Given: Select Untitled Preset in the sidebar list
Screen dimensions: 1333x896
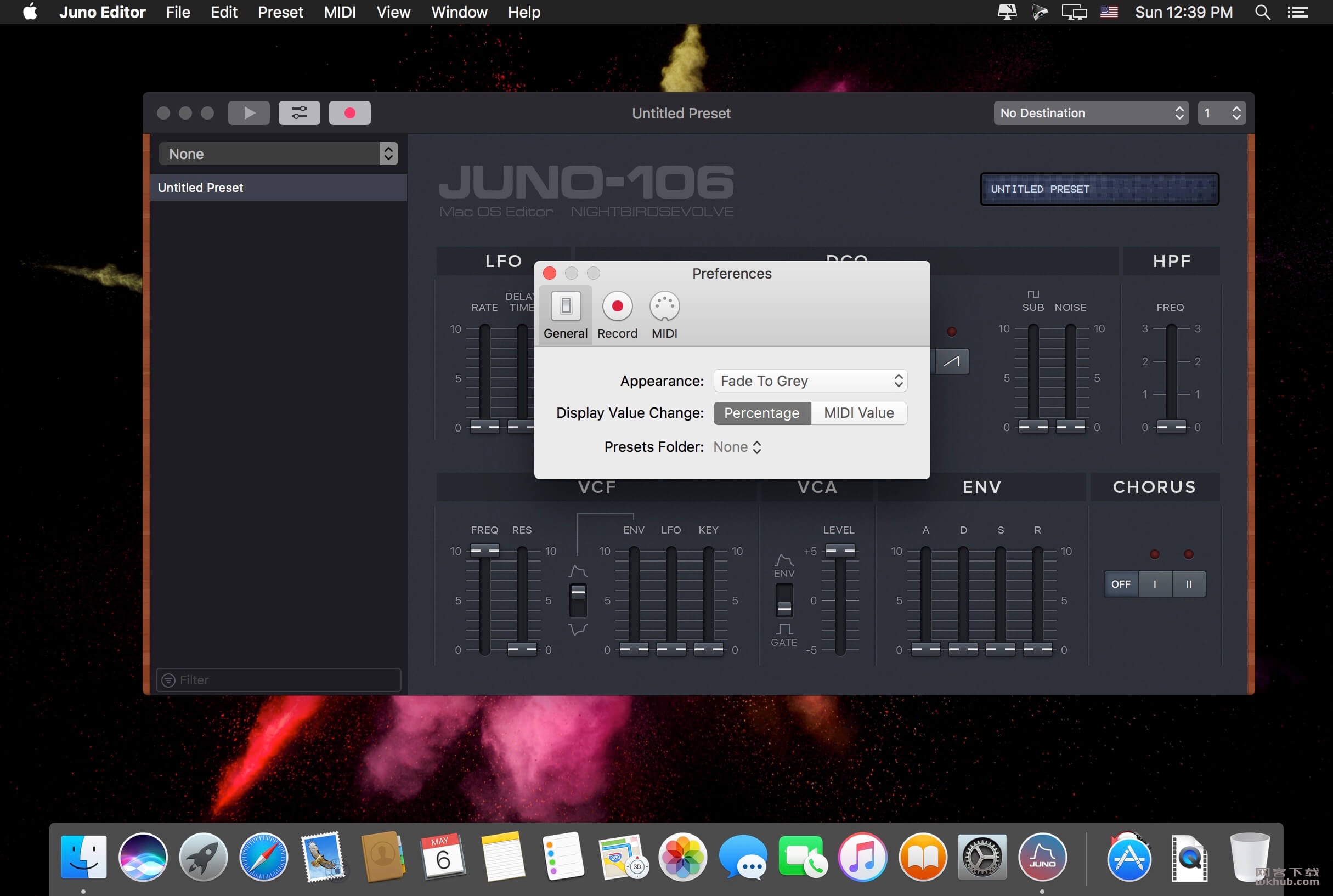Looking at the screenshot, I should (x=279, y=188).
